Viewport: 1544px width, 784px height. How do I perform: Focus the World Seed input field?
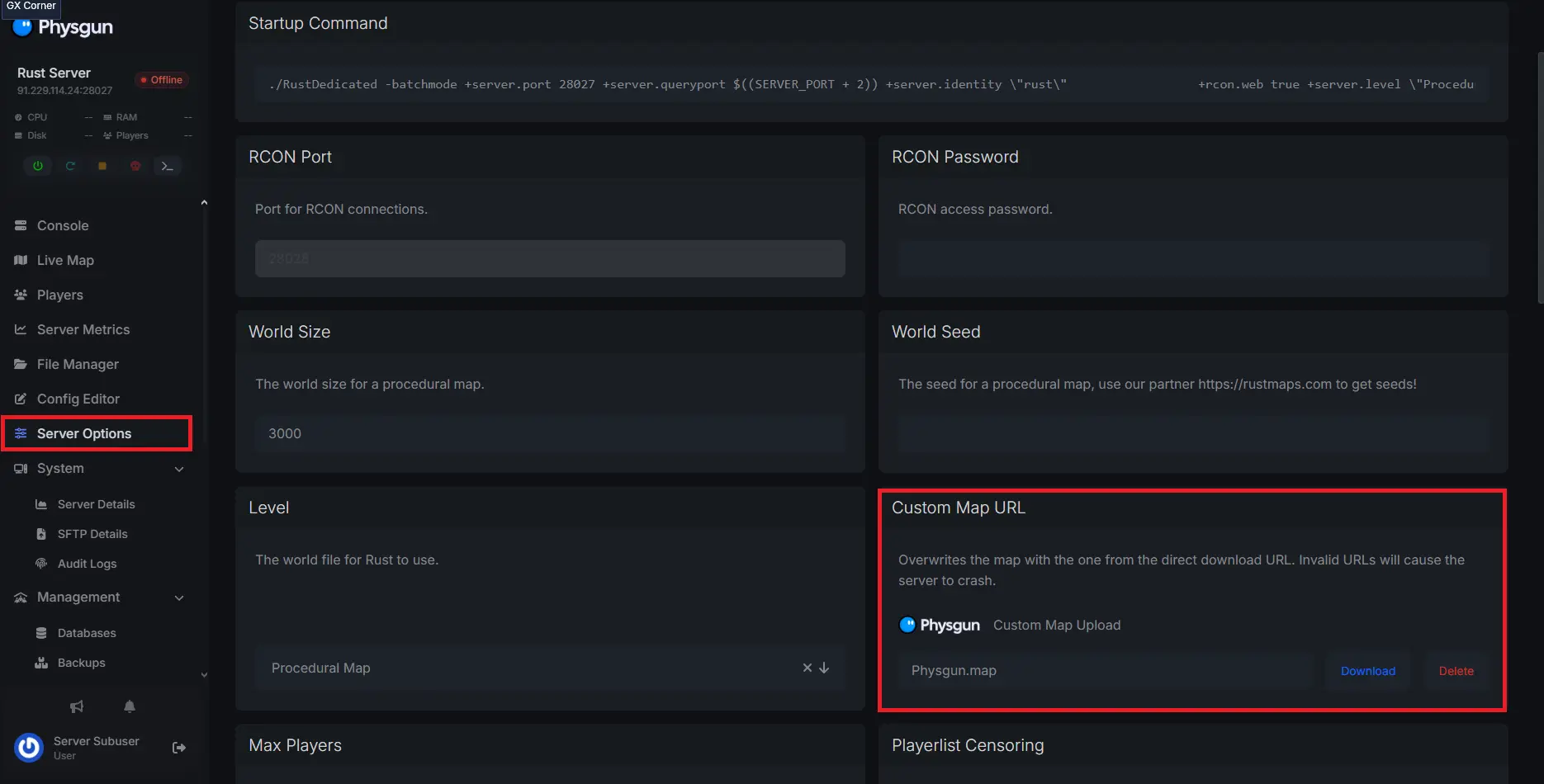[1193, 433]
